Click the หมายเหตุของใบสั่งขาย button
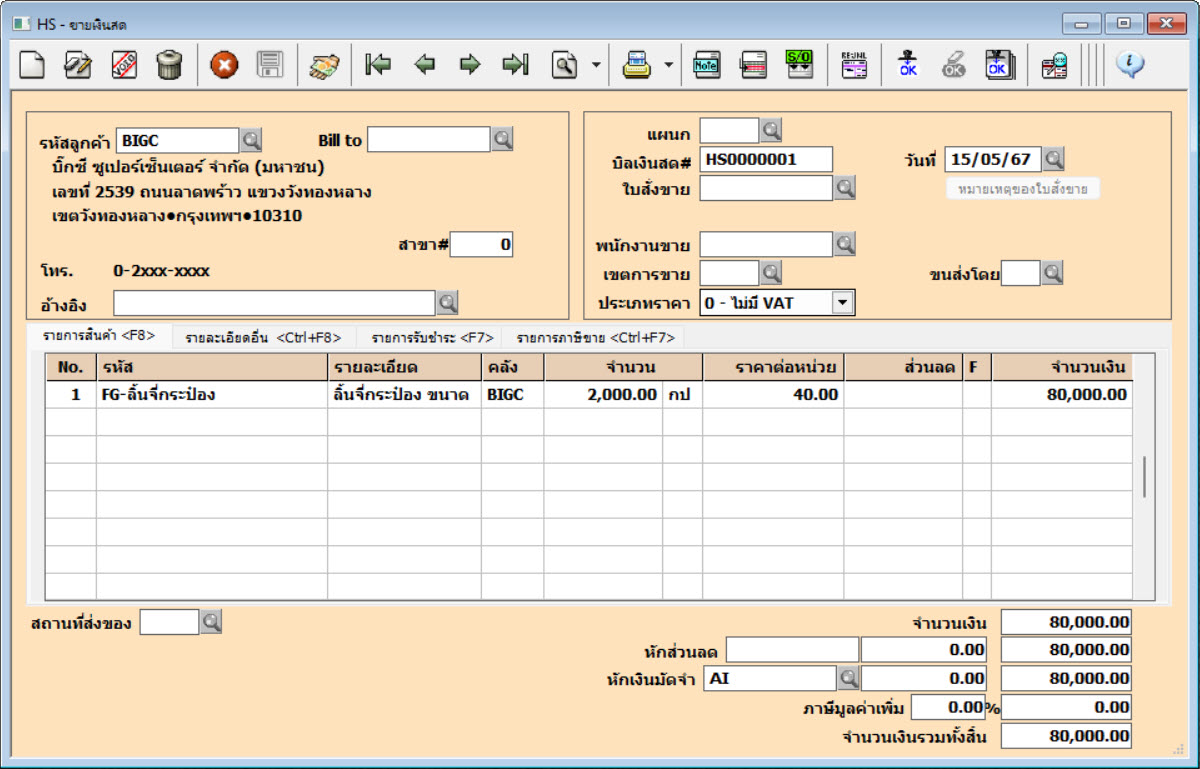Image resolution: width=1200 pixels, height=769 pixels. pos(1023,188)
